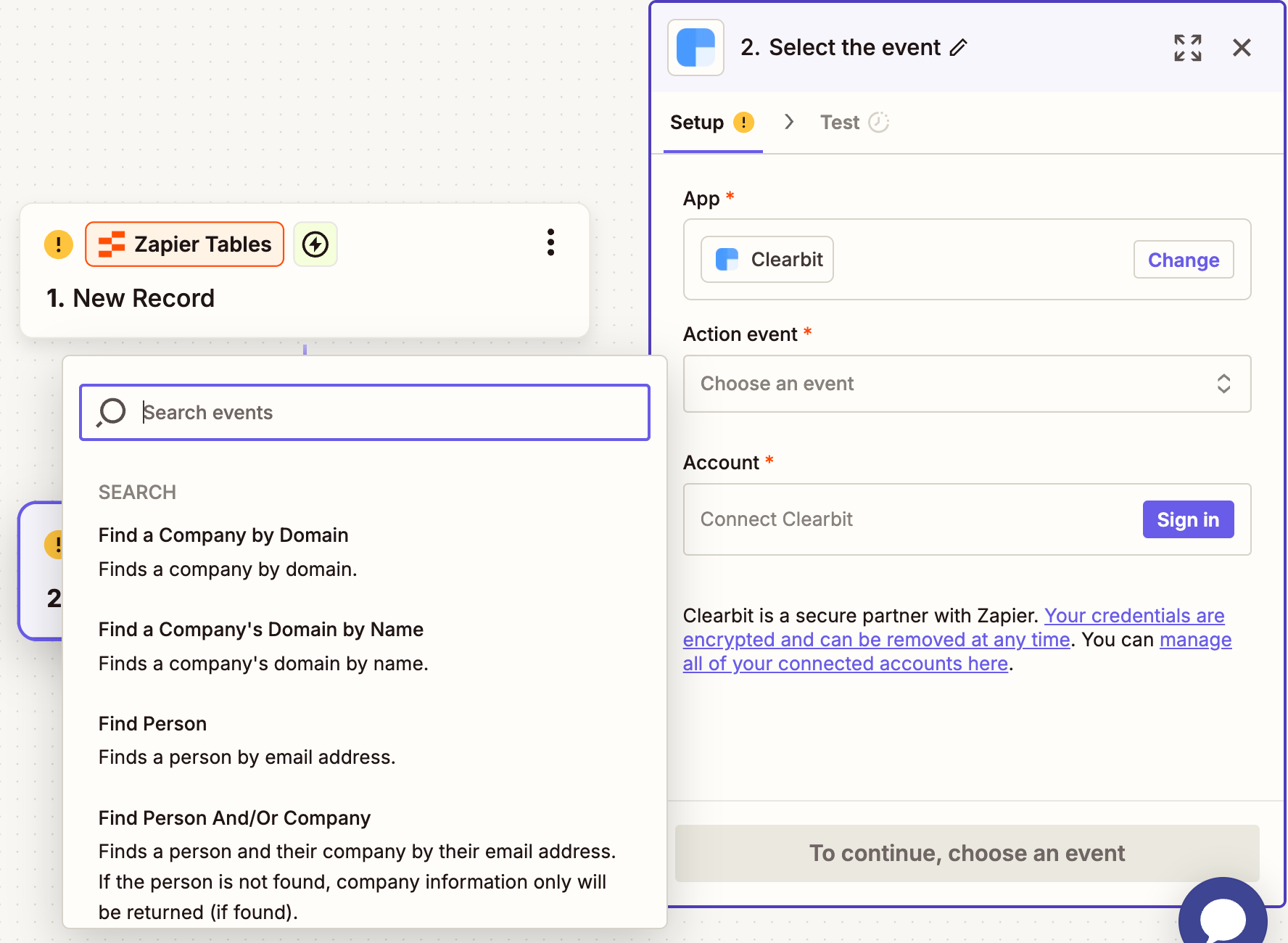Screen dimensions: 1288x943
Task: Click the Zapier Tables logo icon
Action: click(x=112, y=244)
